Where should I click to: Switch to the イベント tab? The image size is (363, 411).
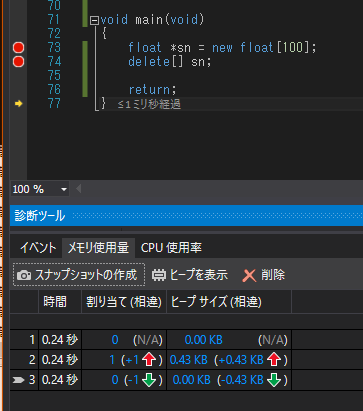click(x=38, y=248)
